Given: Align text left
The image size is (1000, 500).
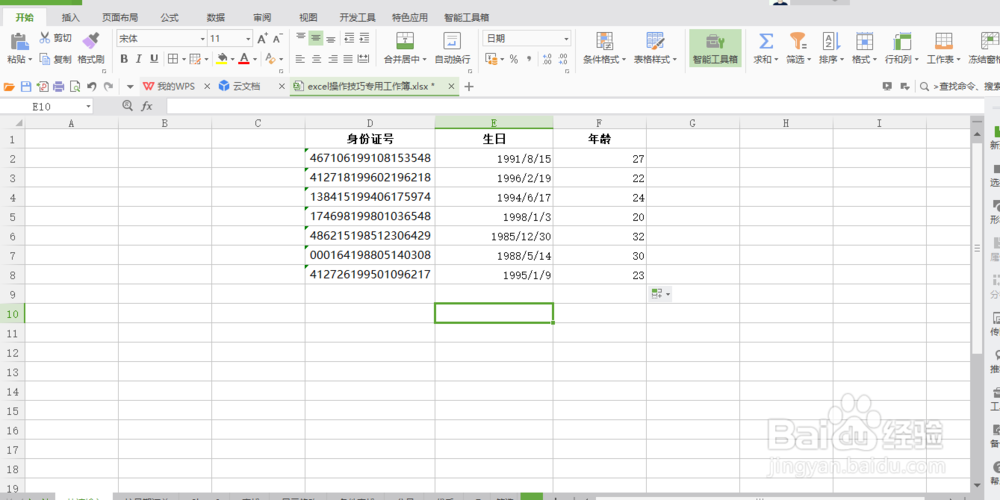Looking at the screenshot, I should tap(300, 59).
